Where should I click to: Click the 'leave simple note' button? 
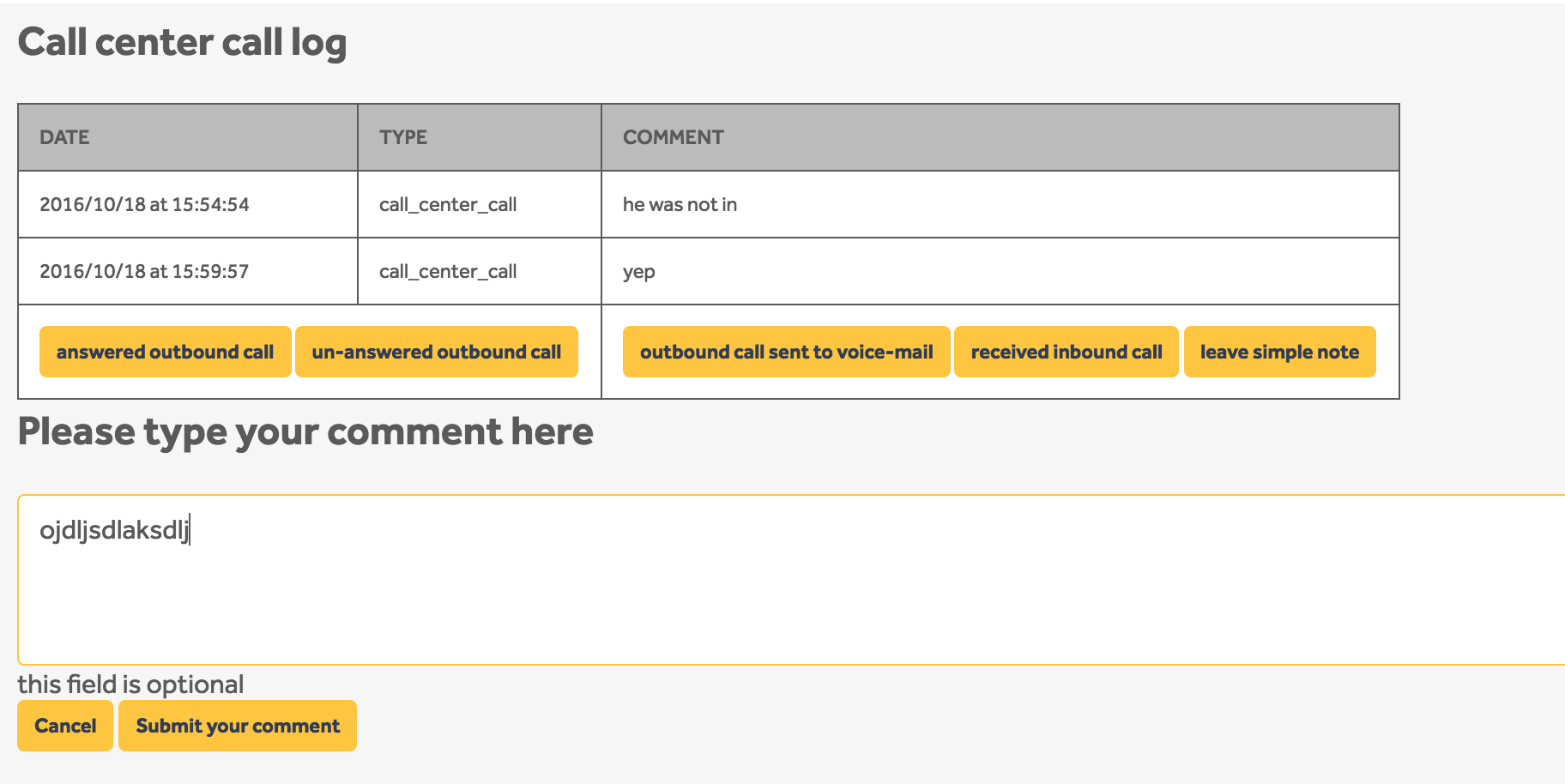point(1279,352)
